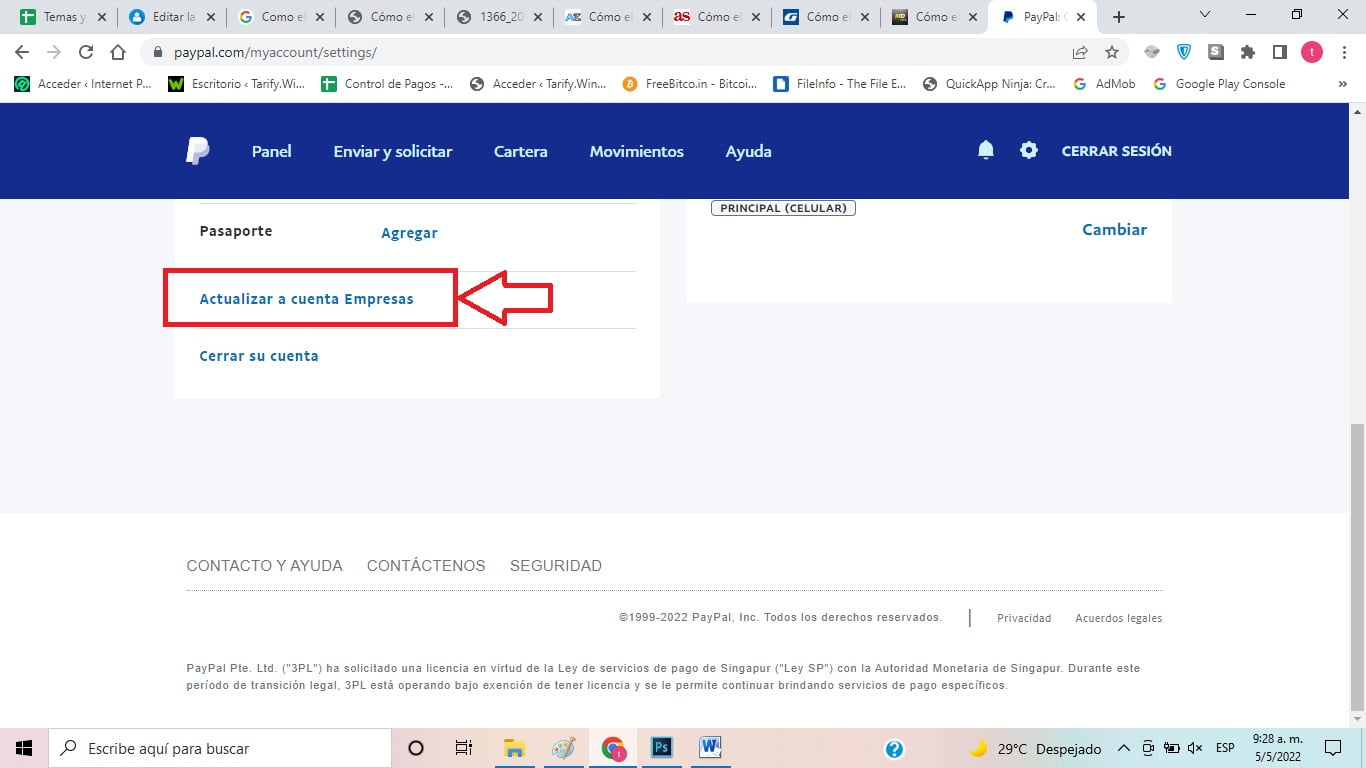The height and width of the screenshot is (768, 1366).
Task: Expand the tab search dropdown arrow
Action: click(x=1205, y=15)
